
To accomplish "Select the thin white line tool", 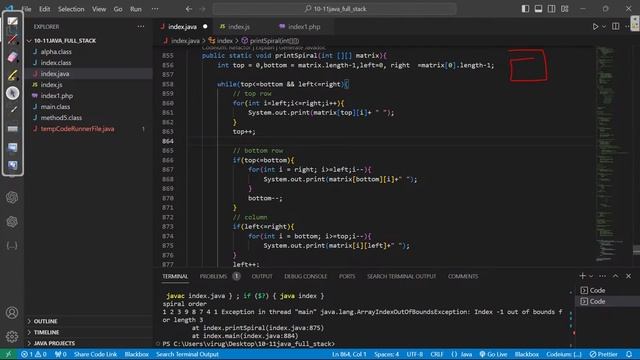I will point(12,110).
